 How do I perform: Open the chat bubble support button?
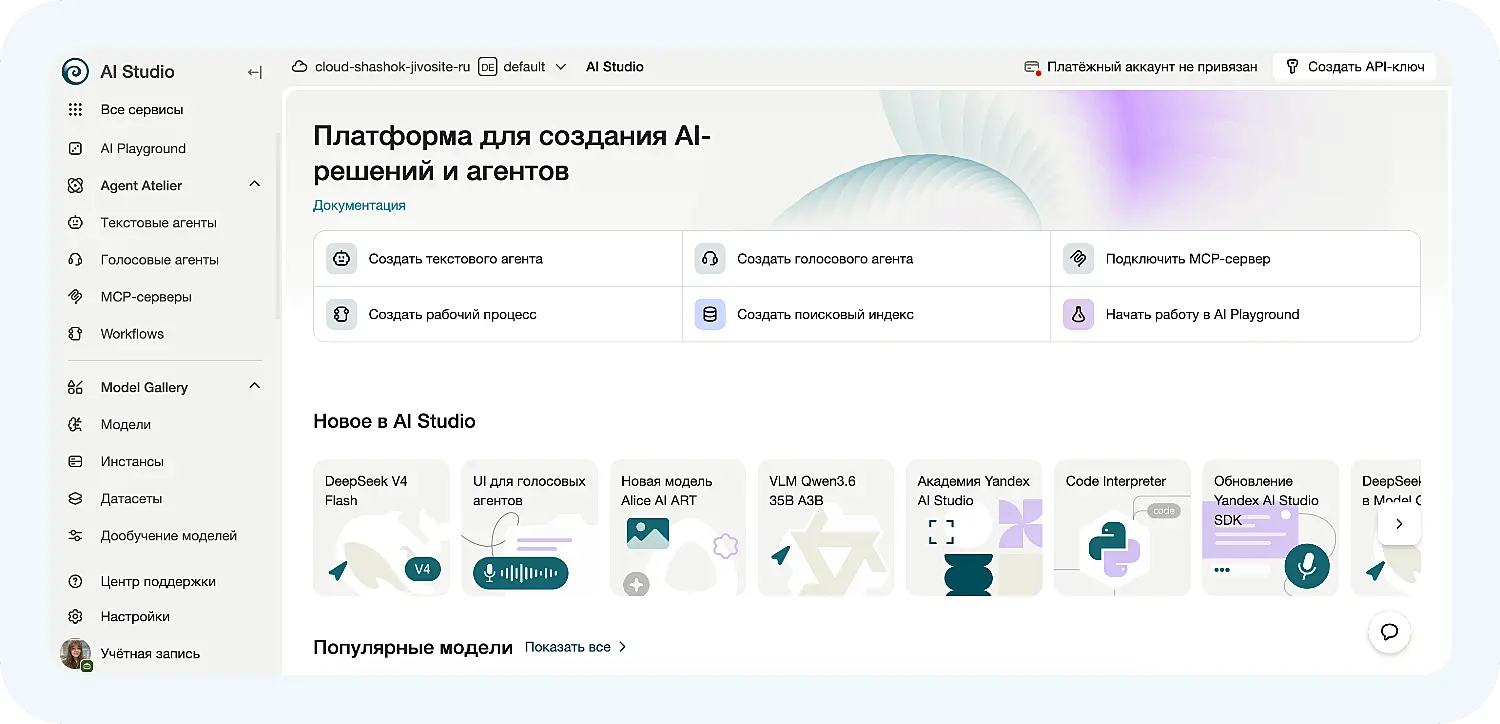[1389, 632]
